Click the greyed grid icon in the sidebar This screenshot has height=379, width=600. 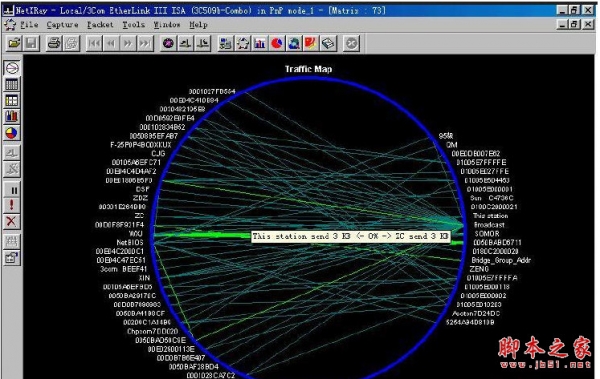(x=12, y=242)
